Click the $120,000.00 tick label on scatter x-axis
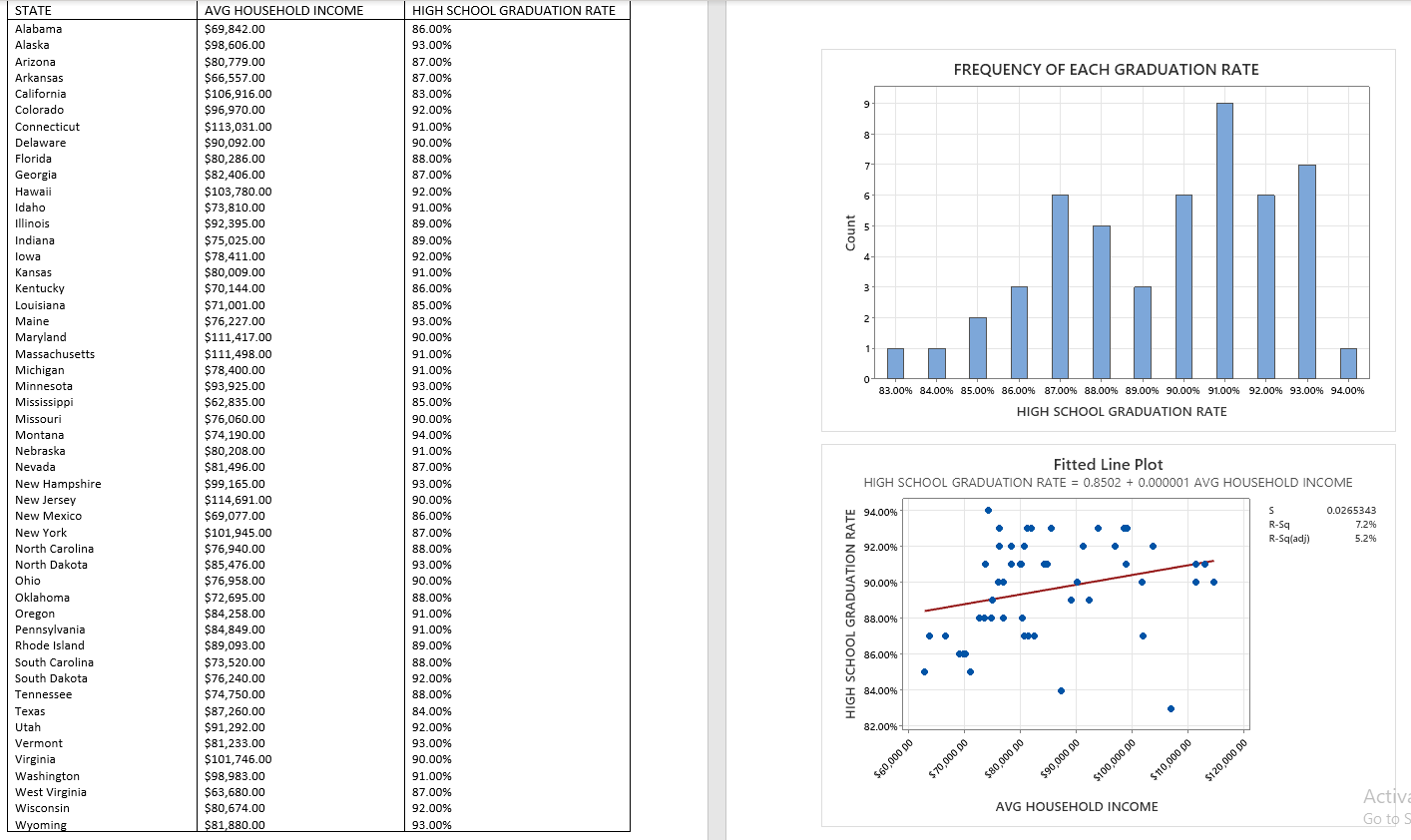1411x840 pixels. 1225,760
